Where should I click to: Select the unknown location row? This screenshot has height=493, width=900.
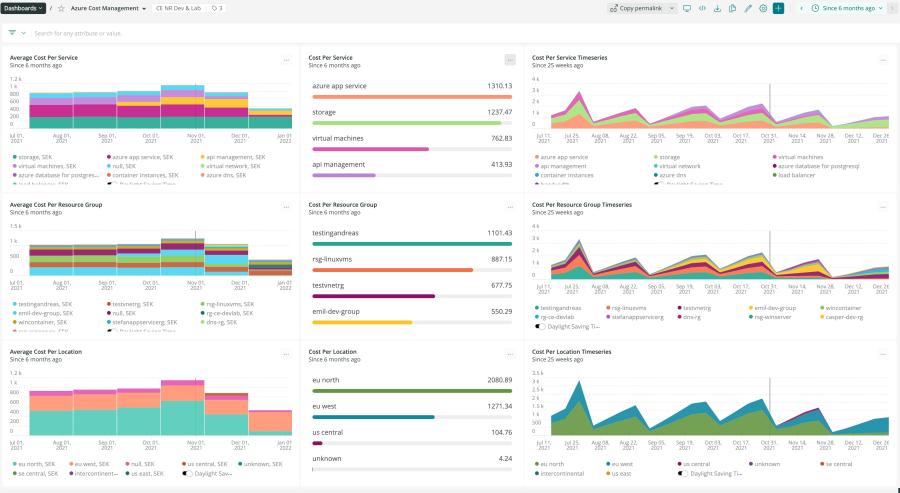click(412, 463)
